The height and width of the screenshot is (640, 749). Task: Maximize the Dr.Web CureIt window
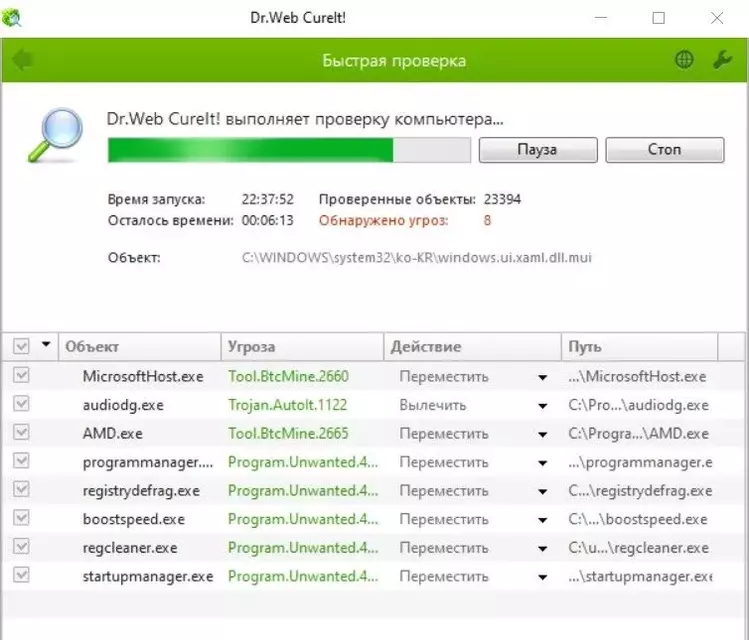[659, 18]
